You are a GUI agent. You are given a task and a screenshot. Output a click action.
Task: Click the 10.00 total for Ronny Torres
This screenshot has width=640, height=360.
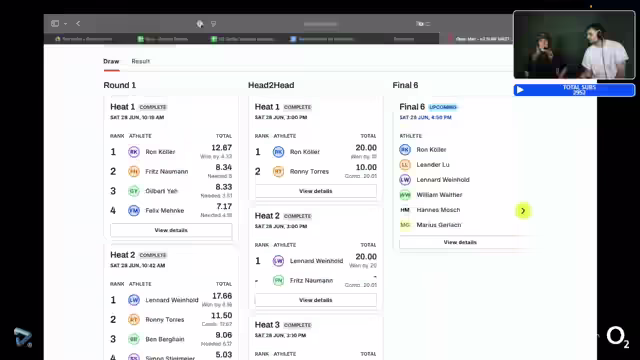[x=366, y=167]
